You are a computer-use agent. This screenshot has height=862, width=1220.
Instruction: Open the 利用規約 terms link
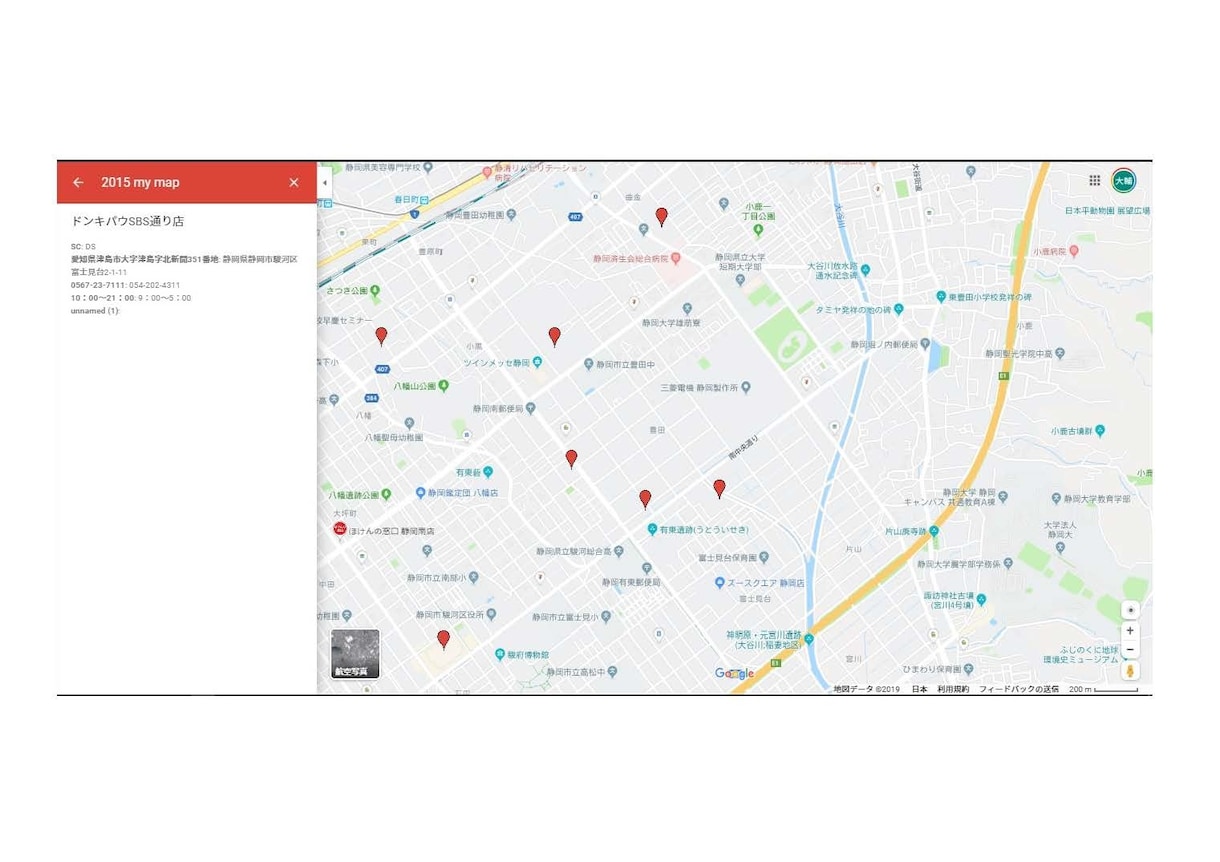(952, 689)
